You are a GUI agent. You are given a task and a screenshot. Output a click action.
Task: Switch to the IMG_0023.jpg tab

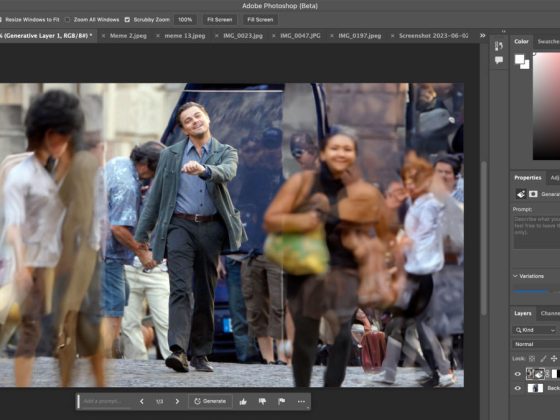(x=243, y=36)
